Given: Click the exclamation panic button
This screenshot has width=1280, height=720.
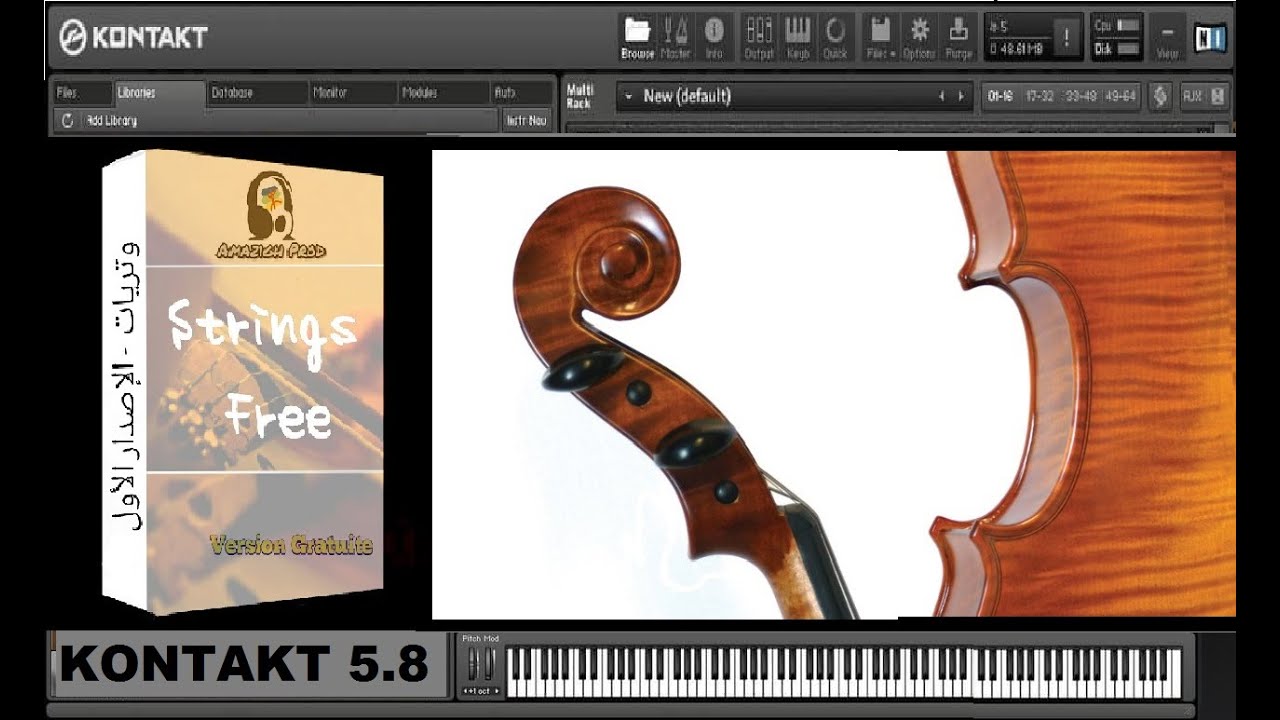Looking at the screenshot, I should [x=1067, y=38].
